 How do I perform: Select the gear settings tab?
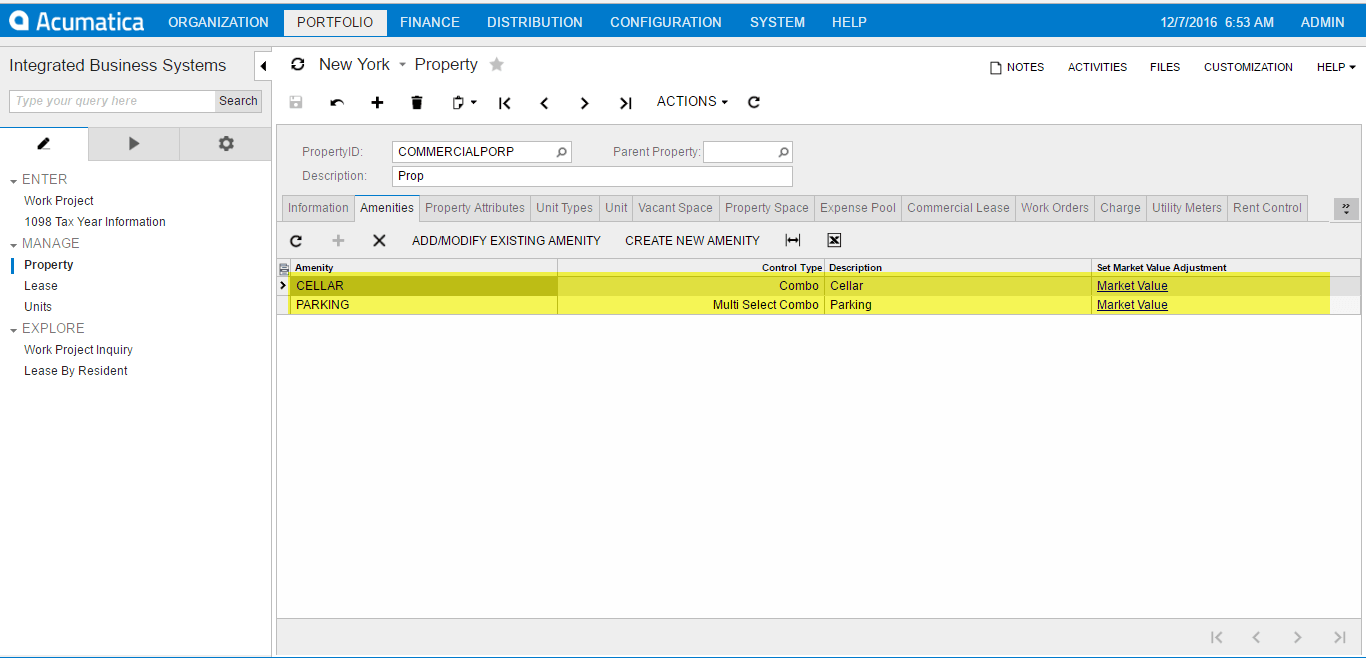(226, 144)
